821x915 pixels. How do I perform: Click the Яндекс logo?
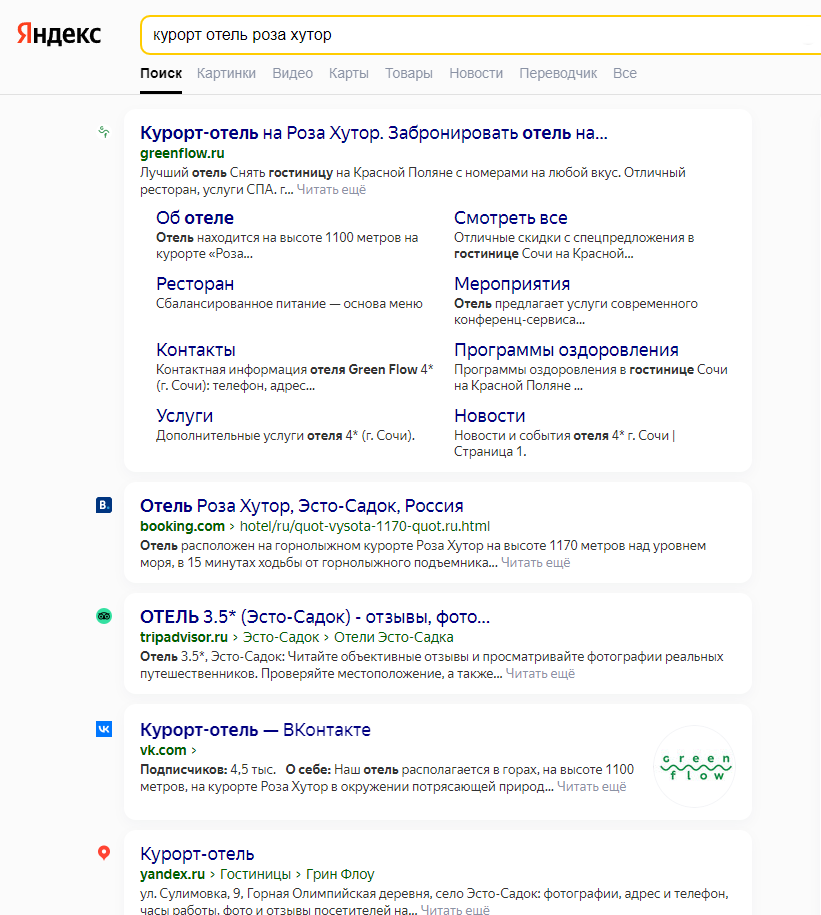(59, 34)
